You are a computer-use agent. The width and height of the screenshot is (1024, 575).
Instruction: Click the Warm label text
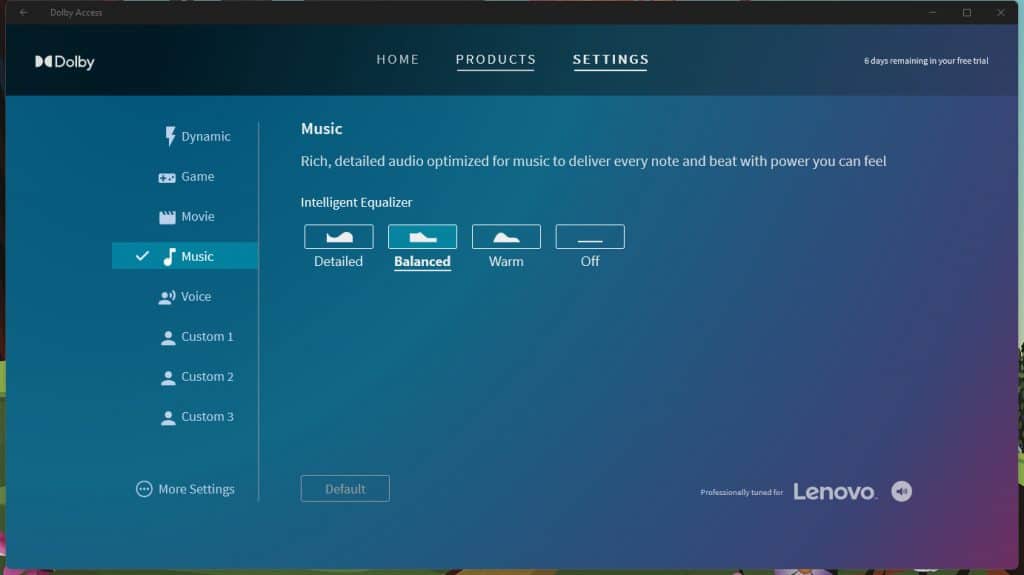[506, 261]
